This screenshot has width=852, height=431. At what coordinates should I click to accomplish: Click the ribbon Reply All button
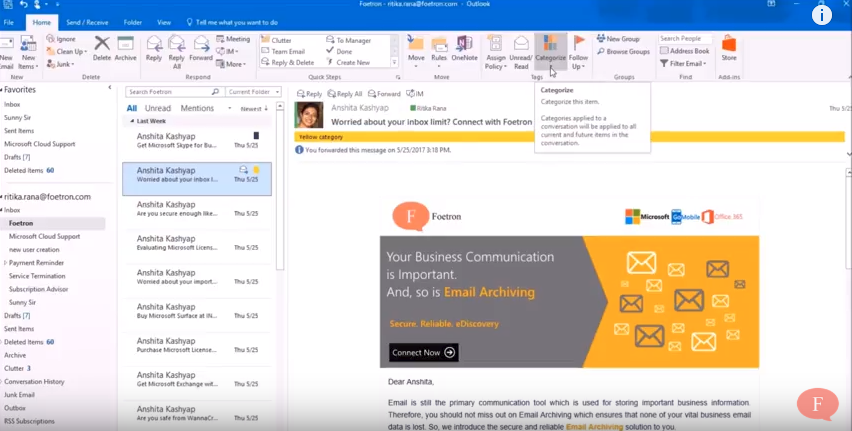click(x=177, y=52)
